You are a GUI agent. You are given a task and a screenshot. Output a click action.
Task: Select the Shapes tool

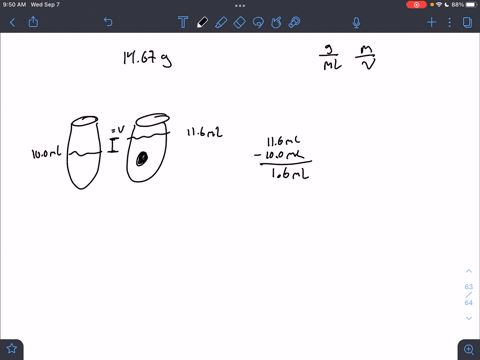click(276, 22)
